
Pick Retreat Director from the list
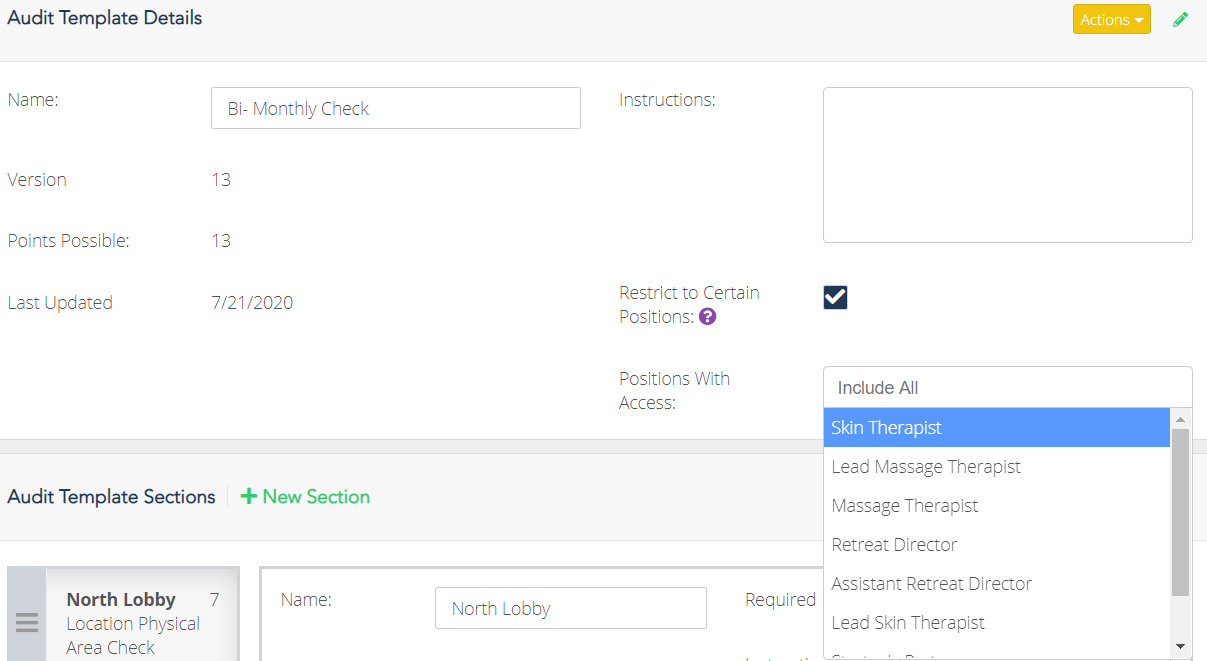[997, 544]
